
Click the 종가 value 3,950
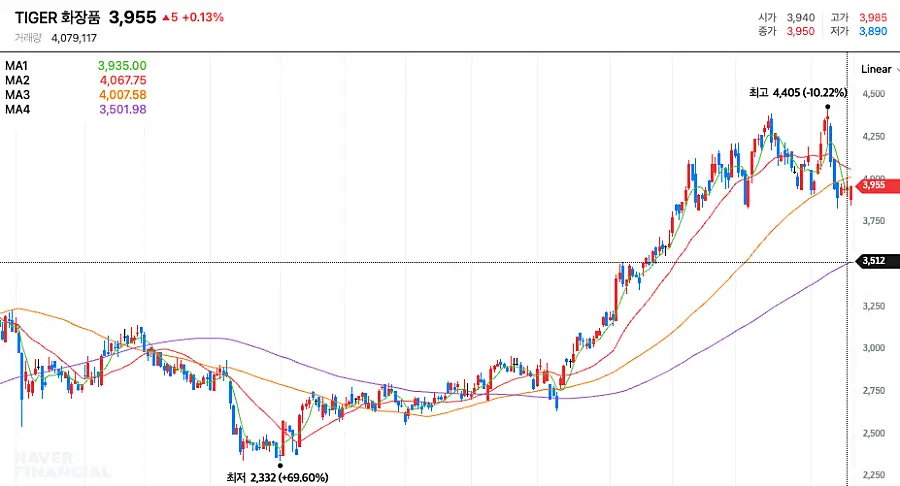point(801,31)
